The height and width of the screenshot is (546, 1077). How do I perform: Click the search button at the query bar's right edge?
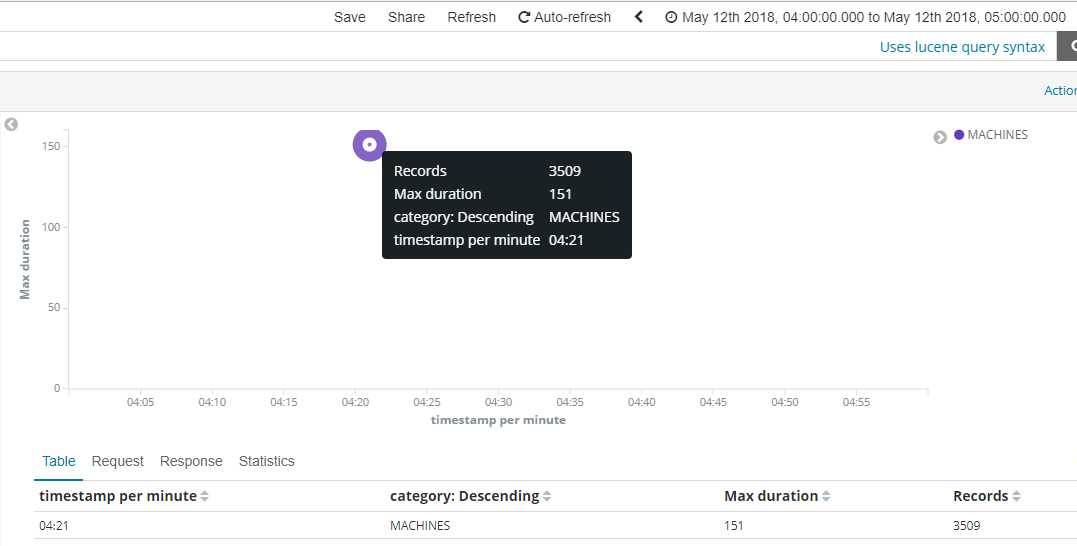1069,46
